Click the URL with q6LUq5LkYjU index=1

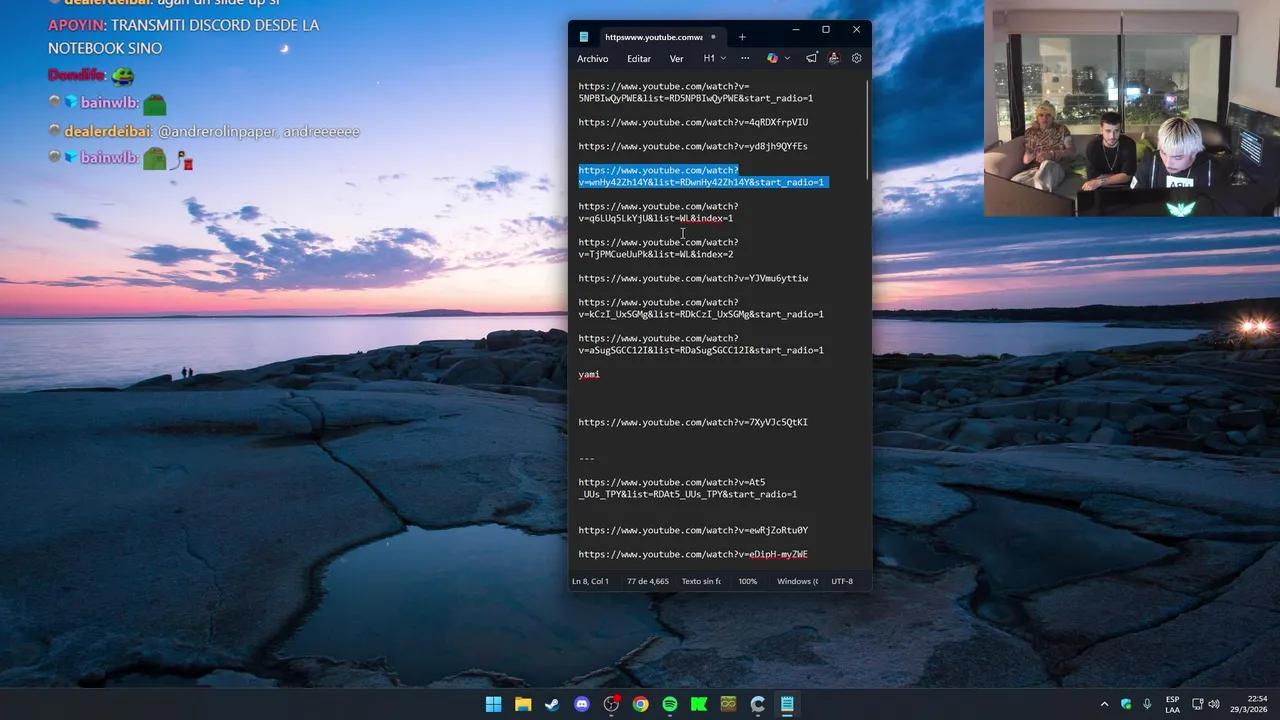click(658, 212)
